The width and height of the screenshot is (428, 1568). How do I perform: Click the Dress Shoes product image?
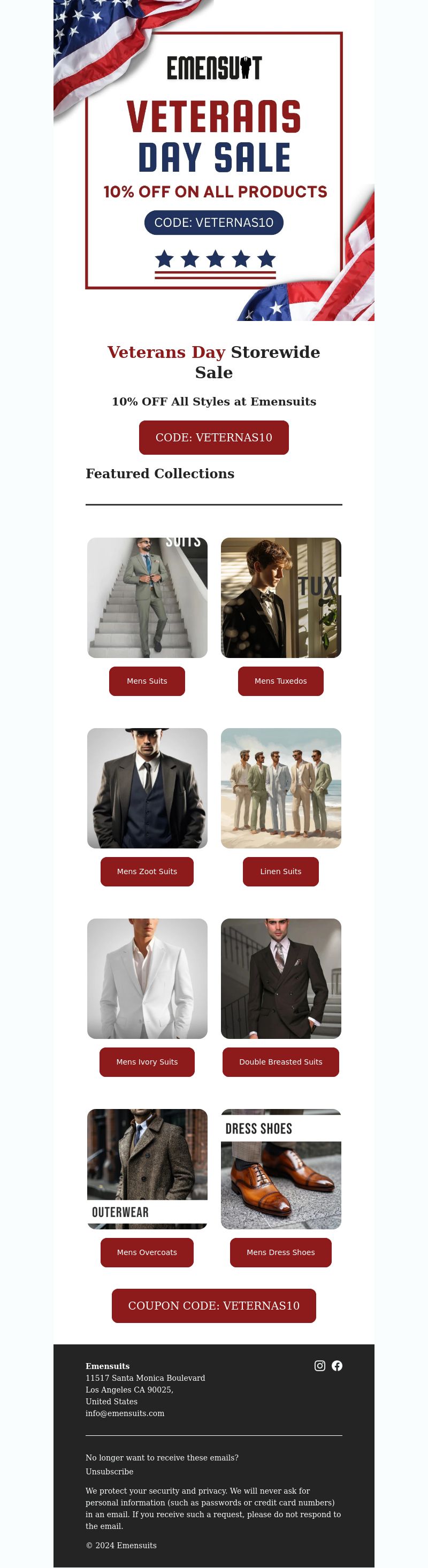click(x=281, y=1169)
